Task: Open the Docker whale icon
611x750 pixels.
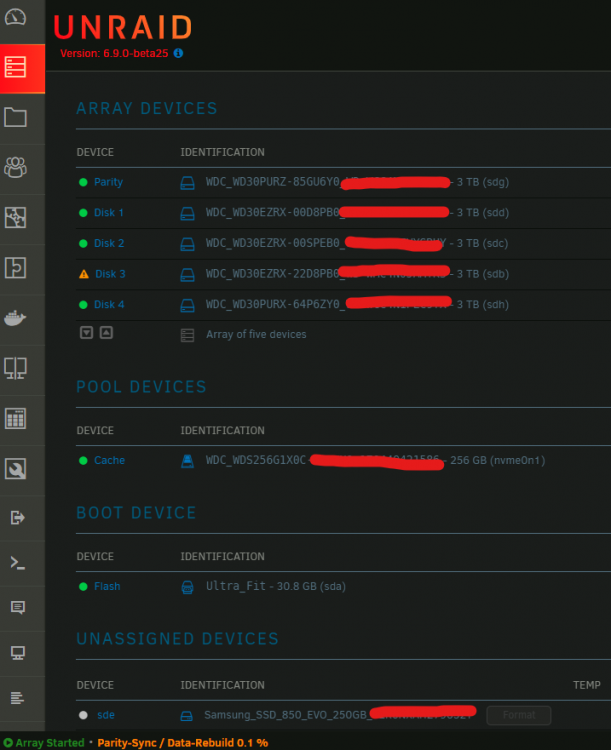Action: [15, 318]
